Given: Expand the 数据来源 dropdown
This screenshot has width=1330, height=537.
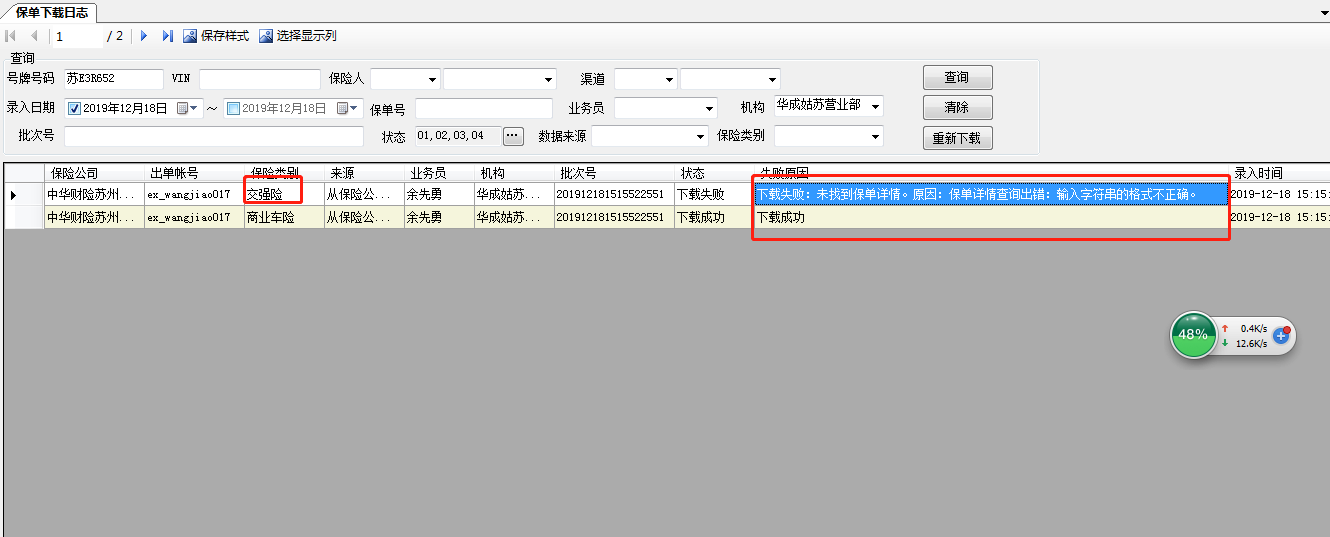Looking at the screenshot, I should [700, 136].
